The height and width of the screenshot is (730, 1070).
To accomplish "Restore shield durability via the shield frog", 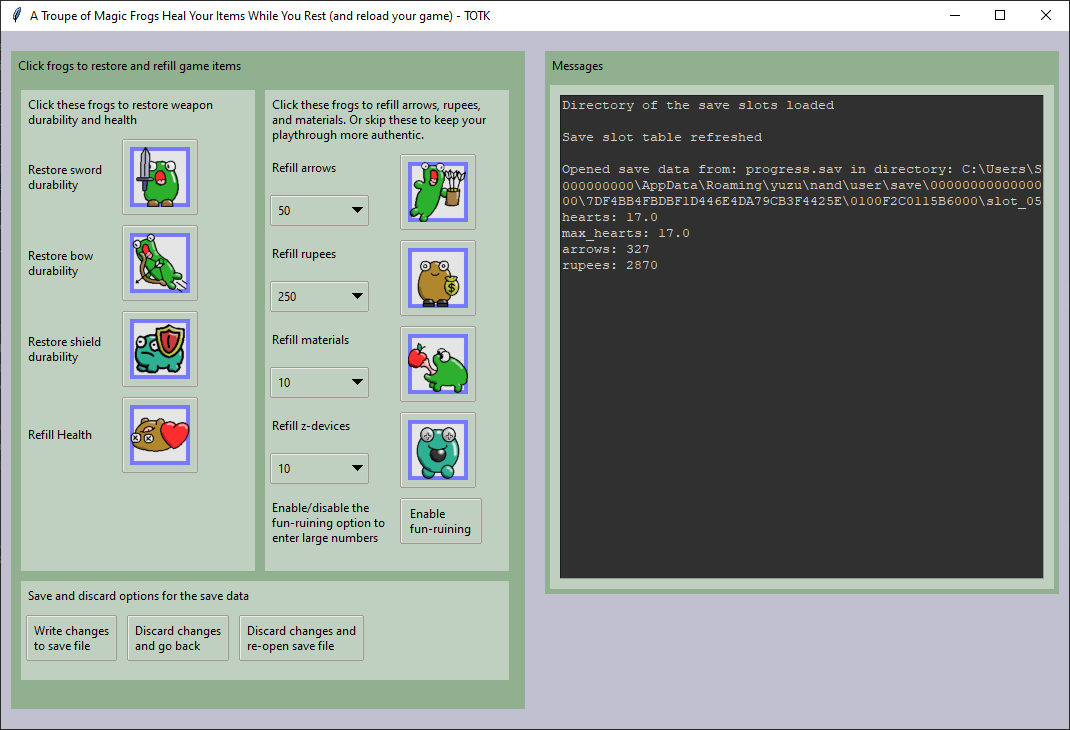I will [x=159, y=349].
